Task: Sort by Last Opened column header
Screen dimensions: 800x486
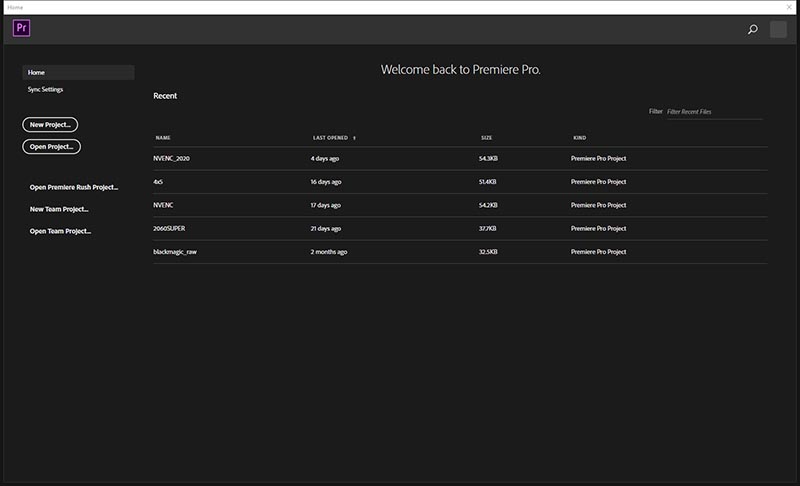Action: pos(330,138)
